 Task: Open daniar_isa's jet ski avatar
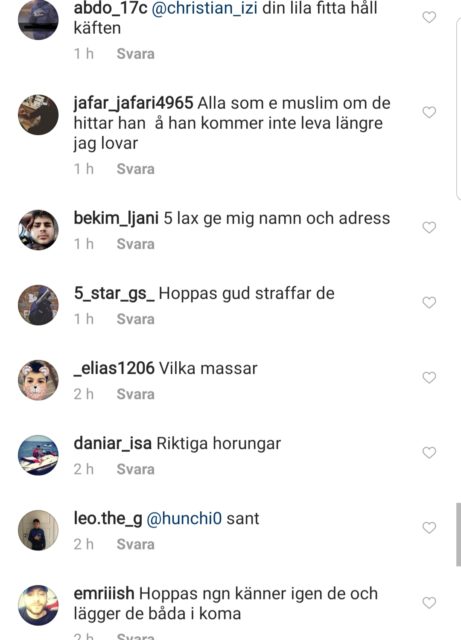(x=38, y=455)
